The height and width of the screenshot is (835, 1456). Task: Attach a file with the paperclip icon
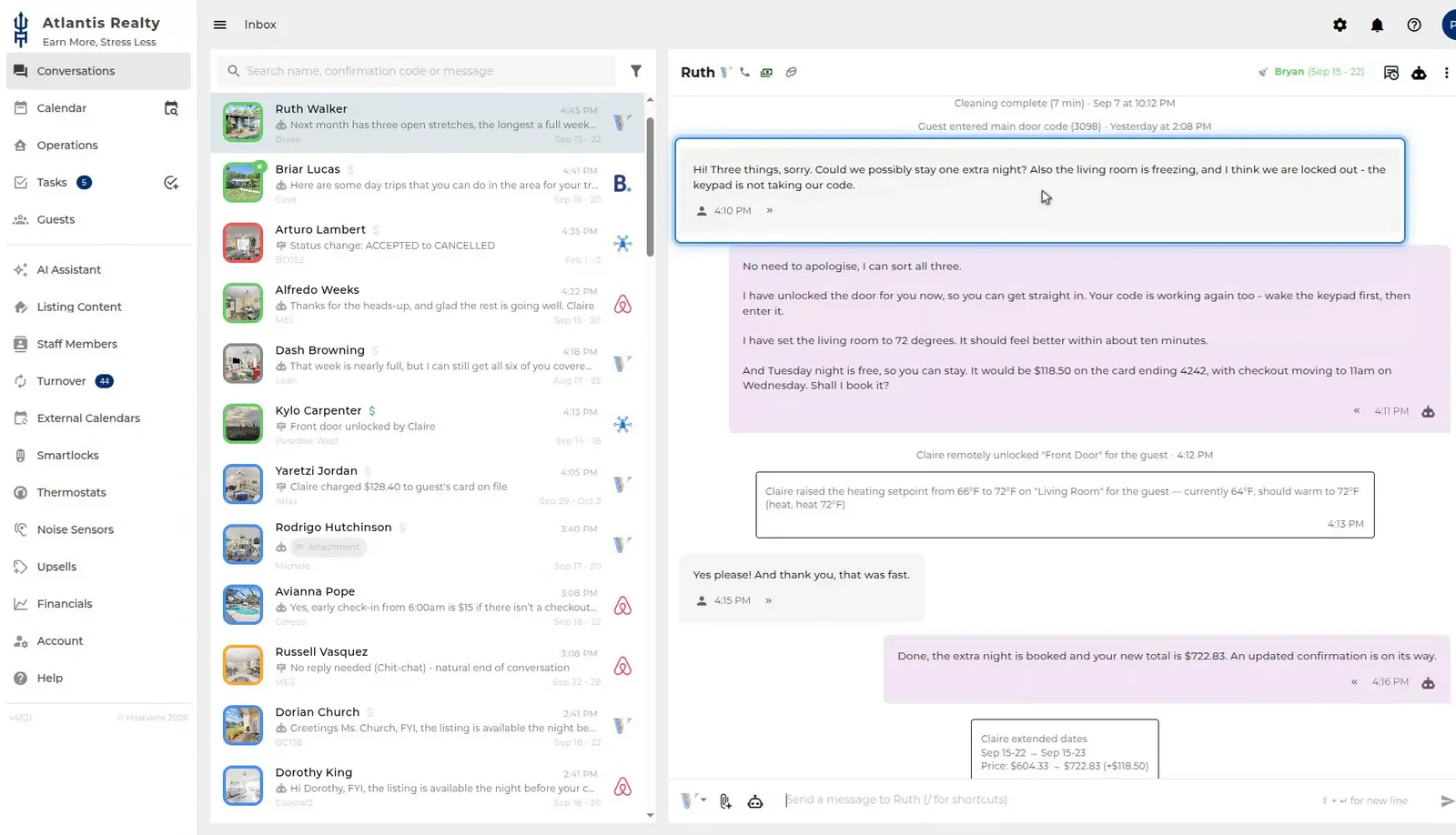pos(725,800)
